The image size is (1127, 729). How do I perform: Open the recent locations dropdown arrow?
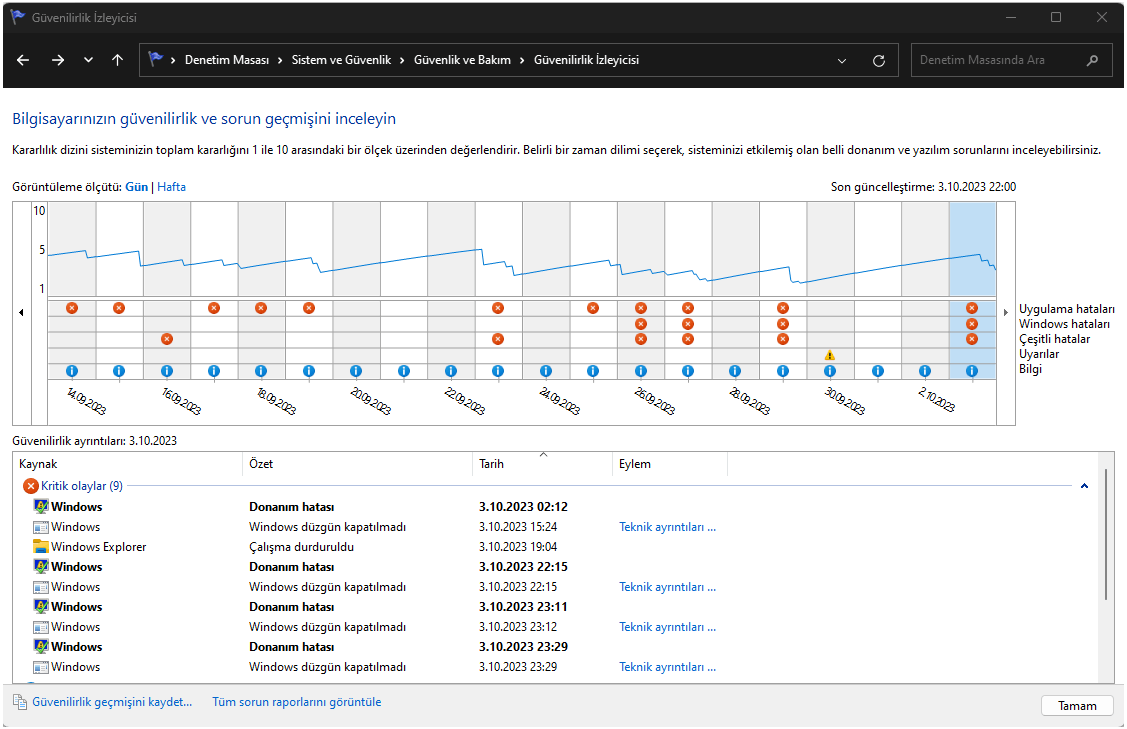88,60
